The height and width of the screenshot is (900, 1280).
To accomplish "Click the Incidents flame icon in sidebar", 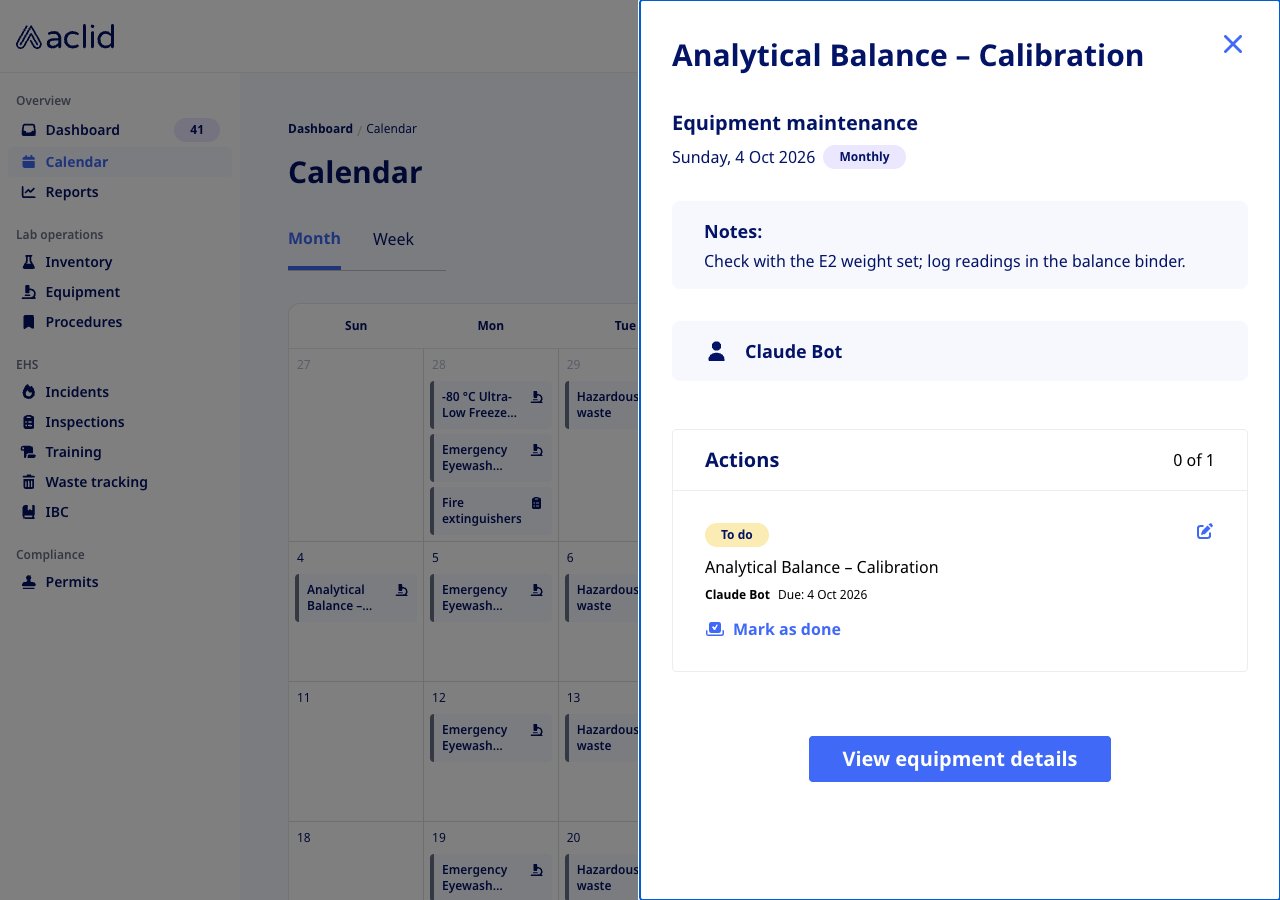I will [29, 392].
